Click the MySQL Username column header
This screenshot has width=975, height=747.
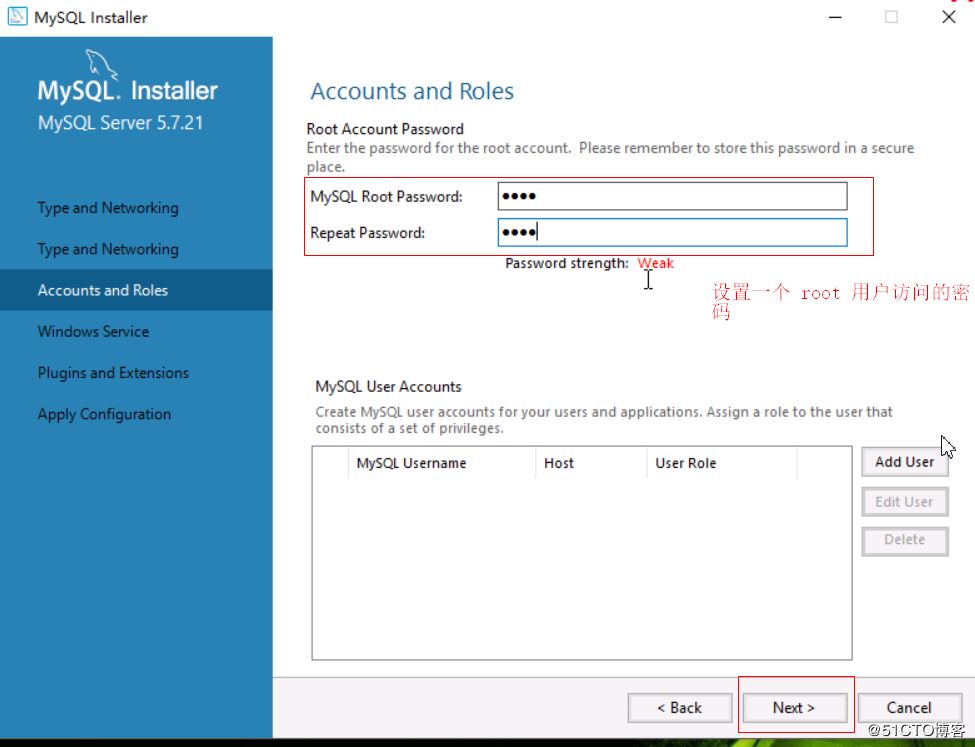[412, 463]
